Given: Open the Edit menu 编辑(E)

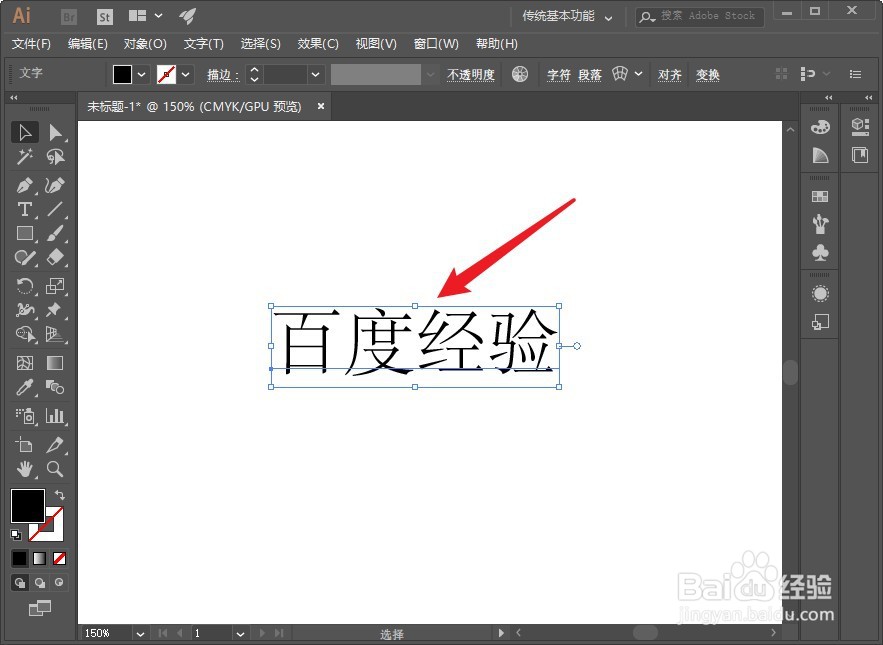Looking at the screenshot, I should tap(88, 44).
